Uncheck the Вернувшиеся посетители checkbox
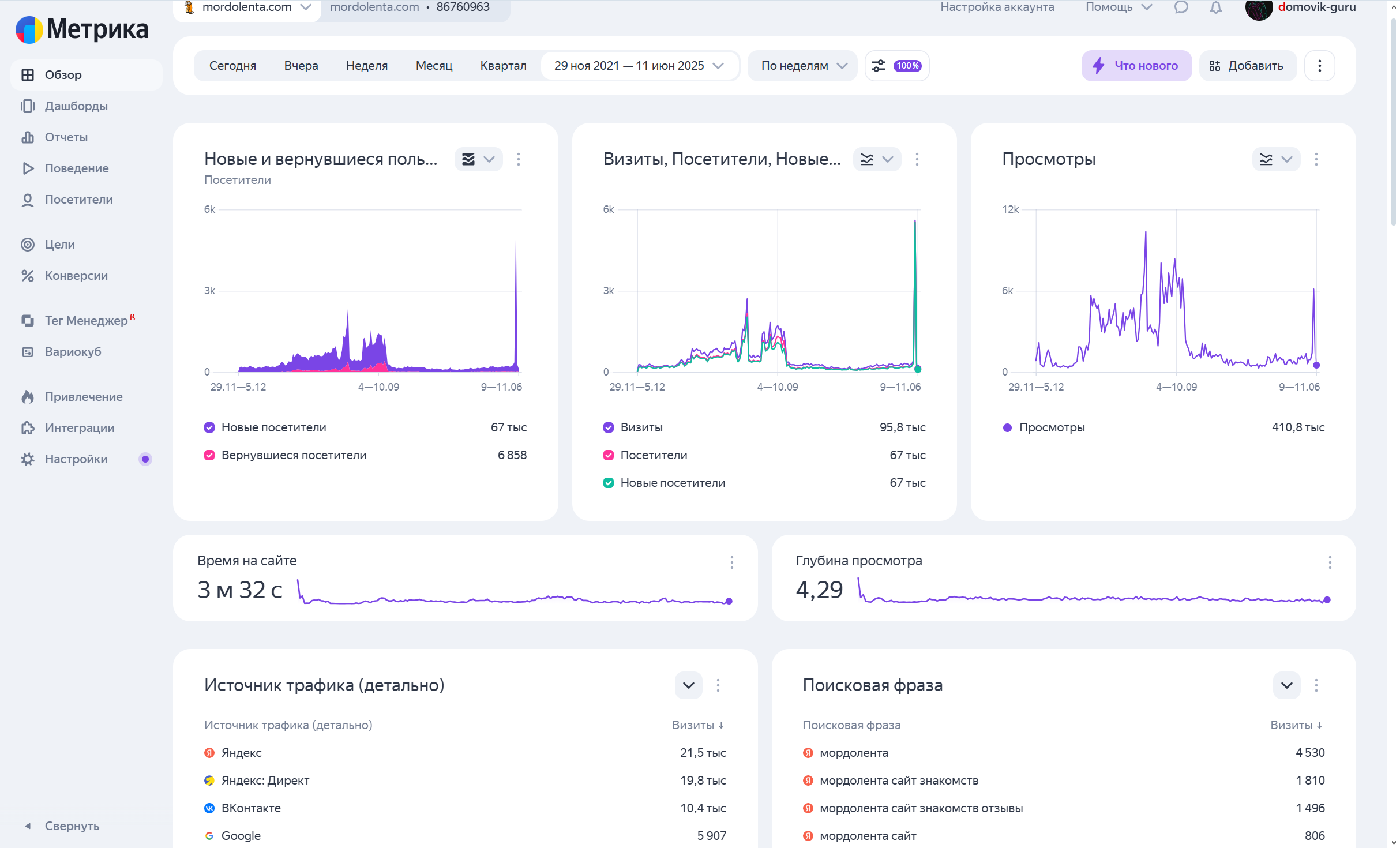The image size is (1400, 848). (x=209, y=455)
